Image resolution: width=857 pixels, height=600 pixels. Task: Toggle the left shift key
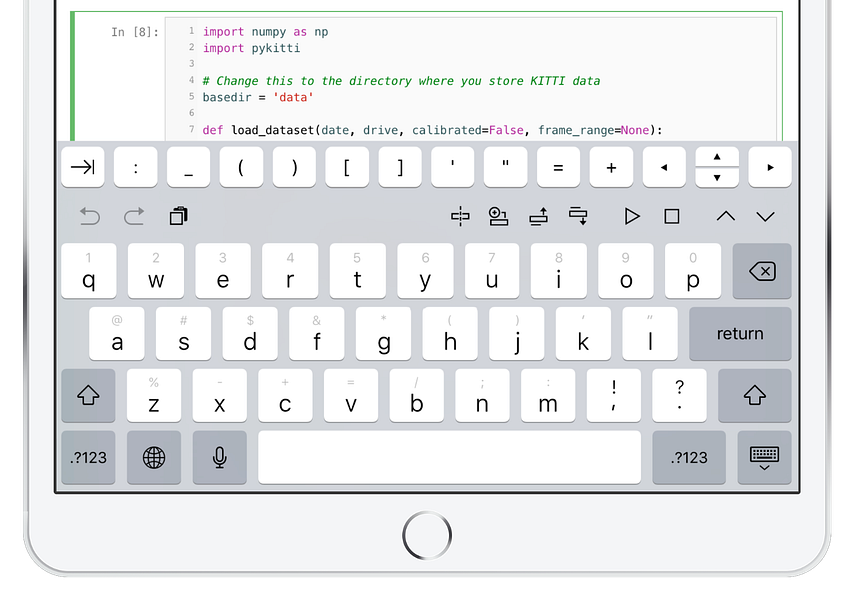pos(88,396)
